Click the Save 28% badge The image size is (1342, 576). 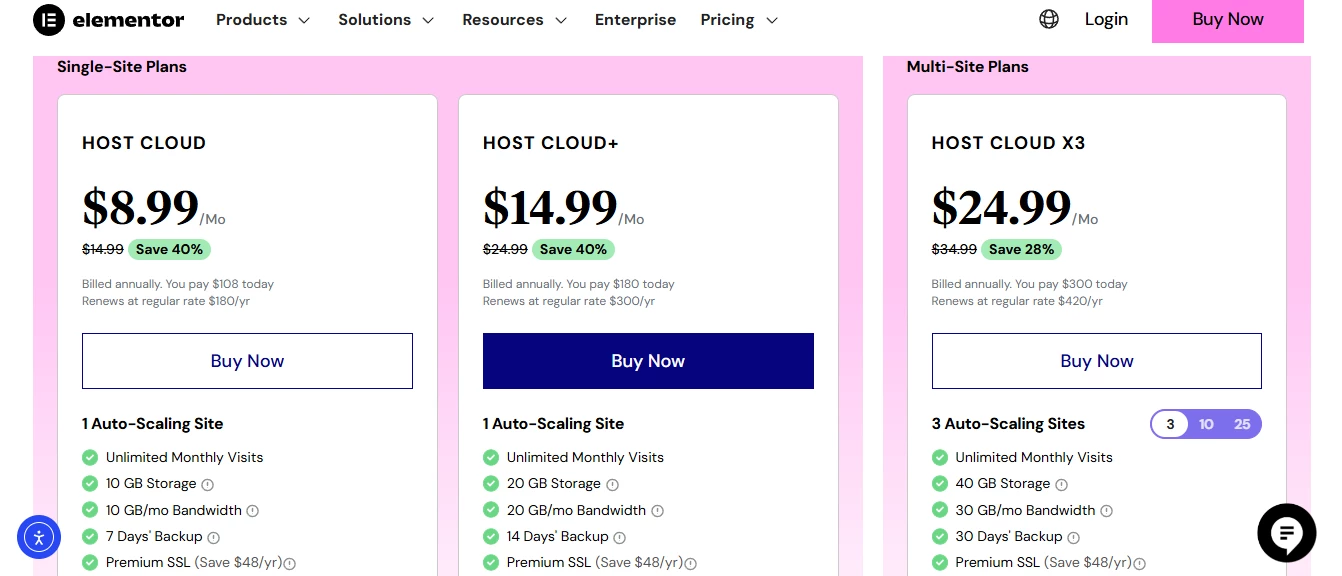pyautogui.click(x=1022, y=249)
